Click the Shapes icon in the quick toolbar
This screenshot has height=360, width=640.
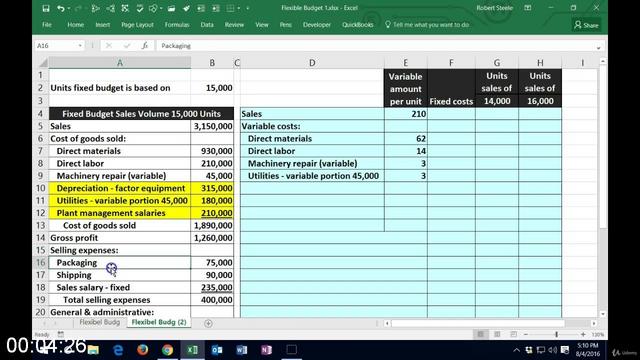point(153,8)
